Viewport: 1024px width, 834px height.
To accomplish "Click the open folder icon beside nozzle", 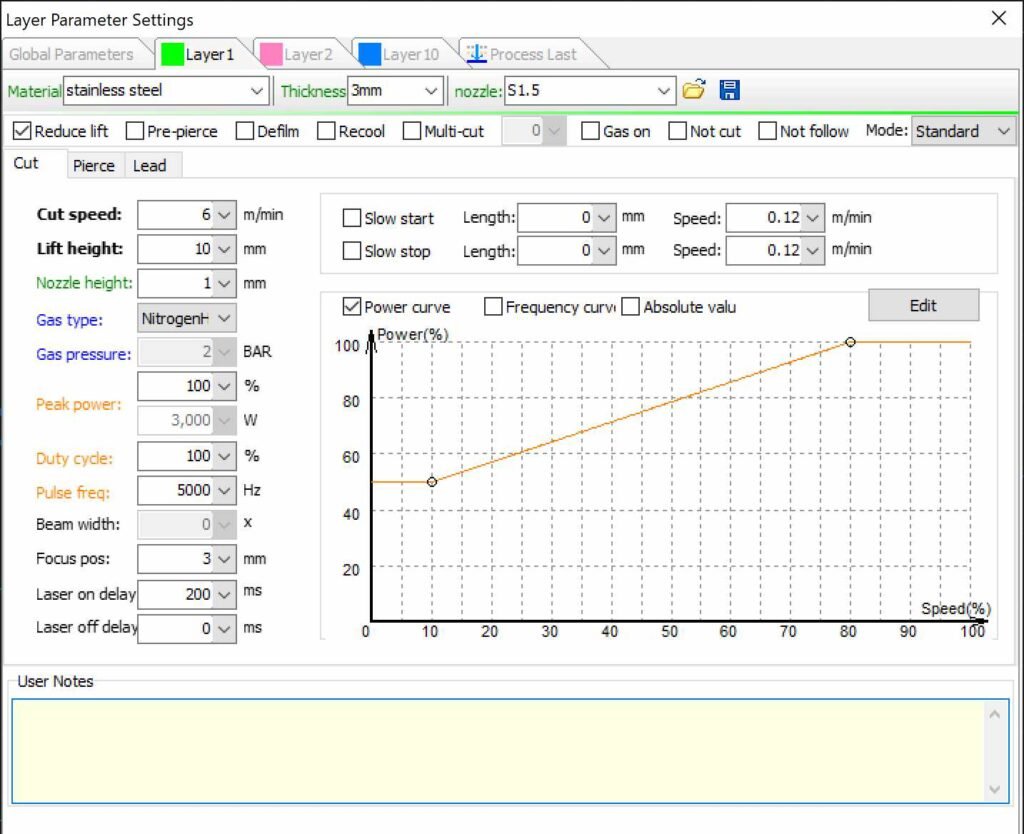I will click(693, 91).
